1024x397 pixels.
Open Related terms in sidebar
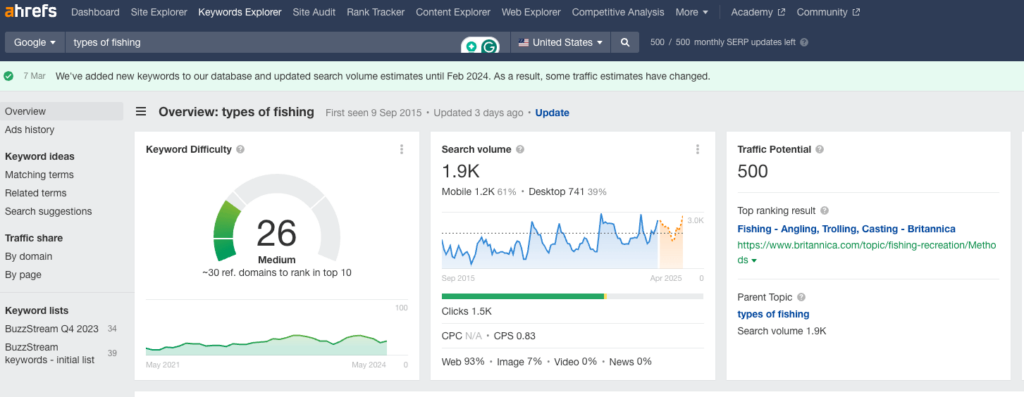35,193
